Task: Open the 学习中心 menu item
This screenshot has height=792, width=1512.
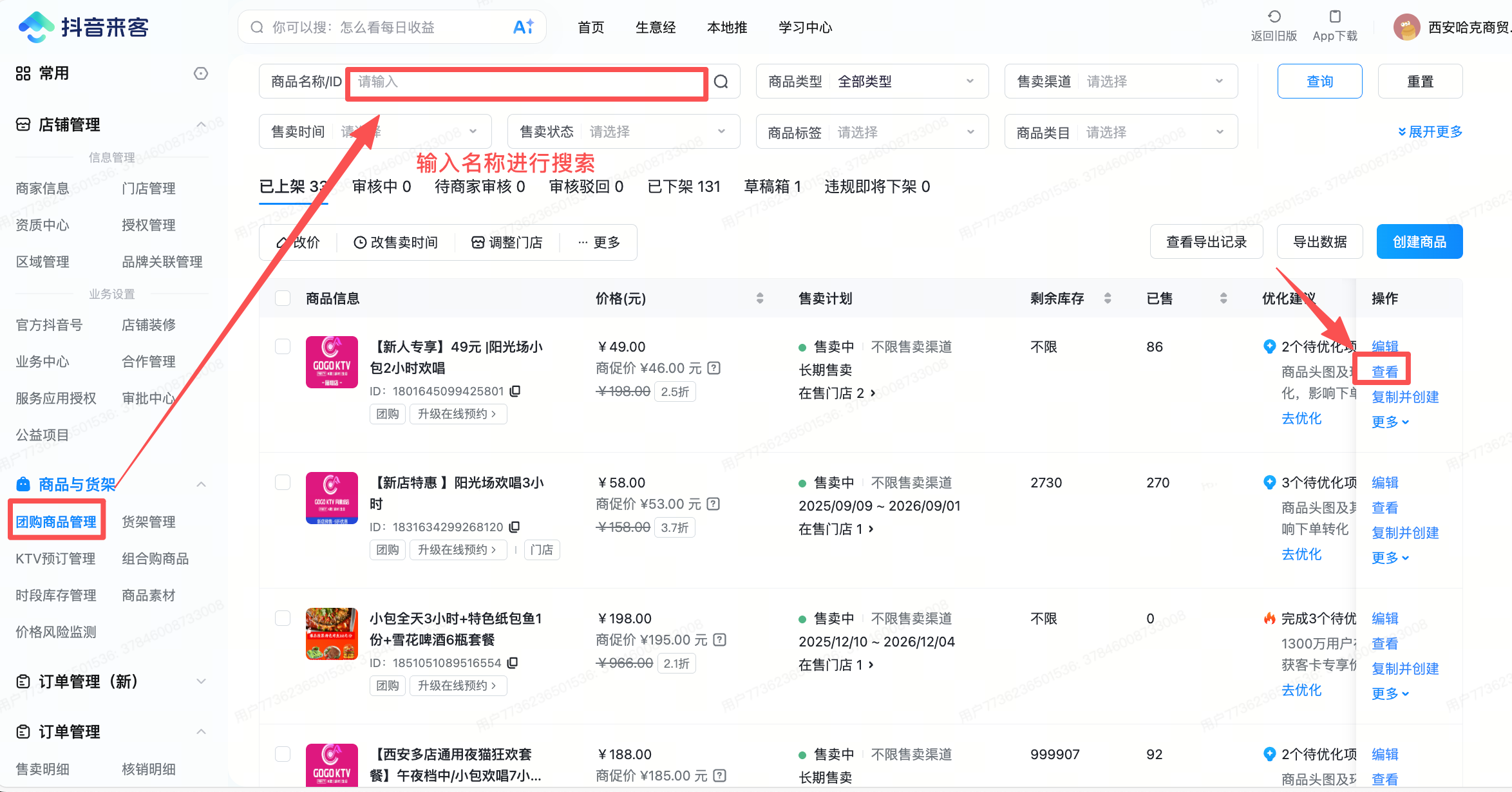Action: click(805, 27)
